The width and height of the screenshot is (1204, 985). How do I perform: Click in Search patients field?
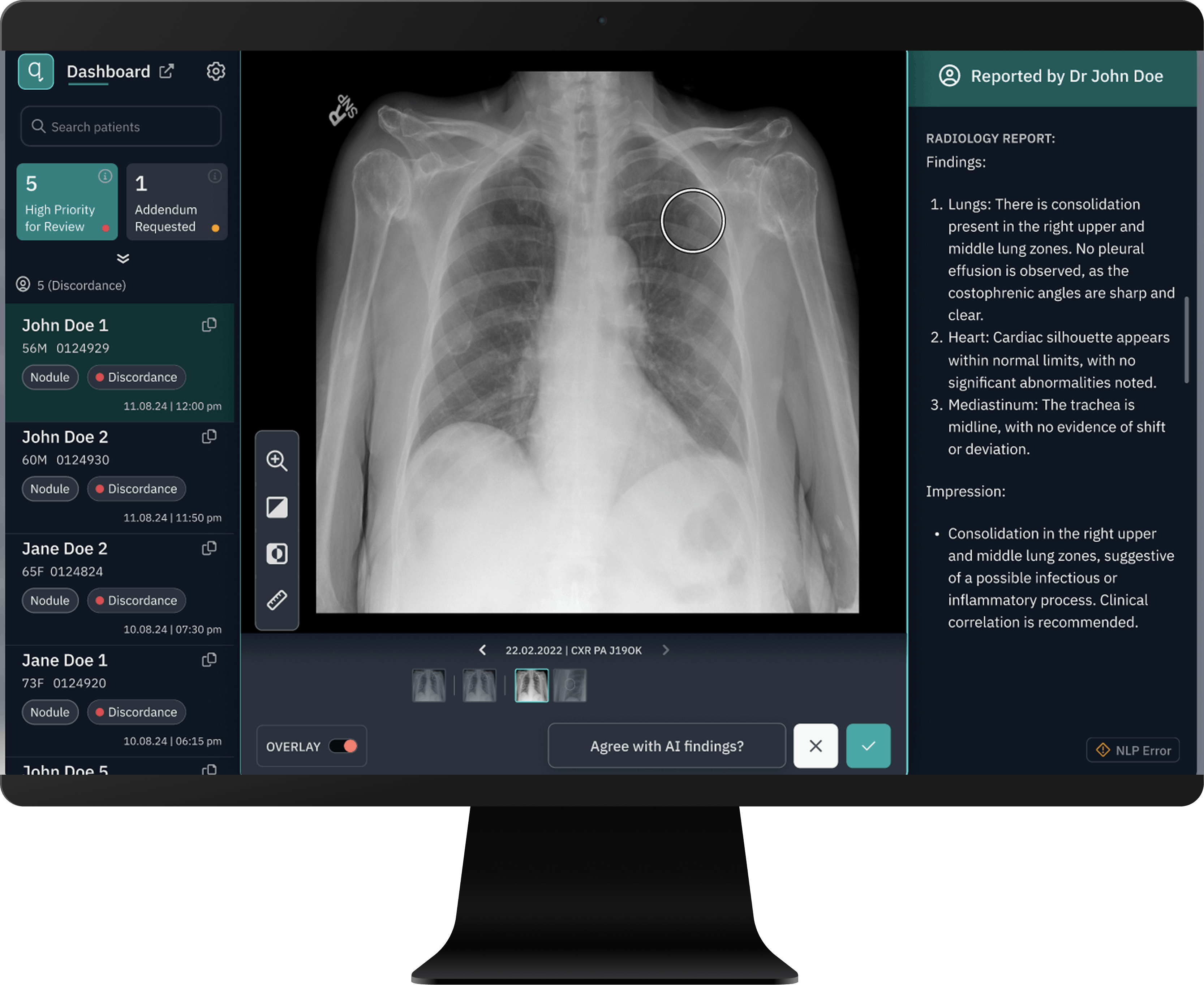[x=121, y=126]
